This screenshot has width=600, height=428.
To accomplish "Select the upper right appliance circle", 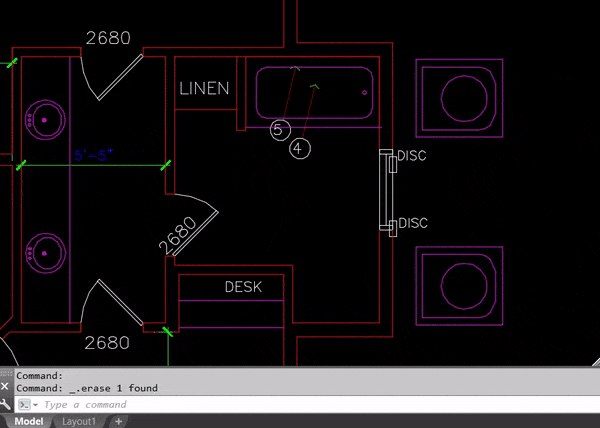I will tap(464, 98).
